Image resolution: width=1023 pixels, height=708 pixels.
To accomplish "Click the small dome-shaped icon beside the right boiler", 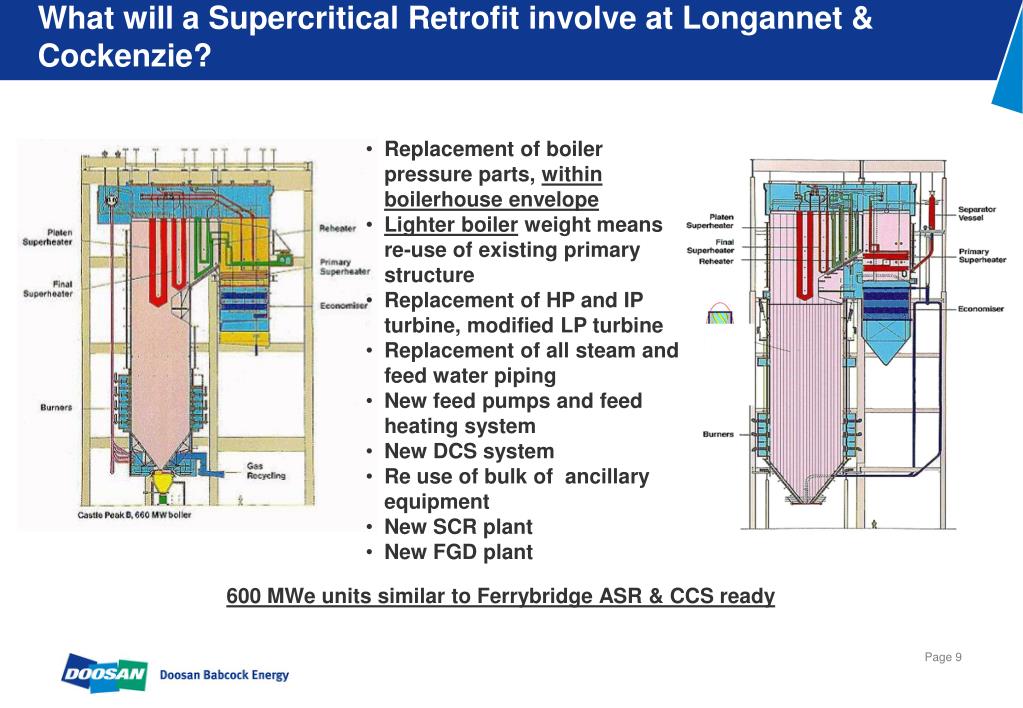I will (719, 313).
